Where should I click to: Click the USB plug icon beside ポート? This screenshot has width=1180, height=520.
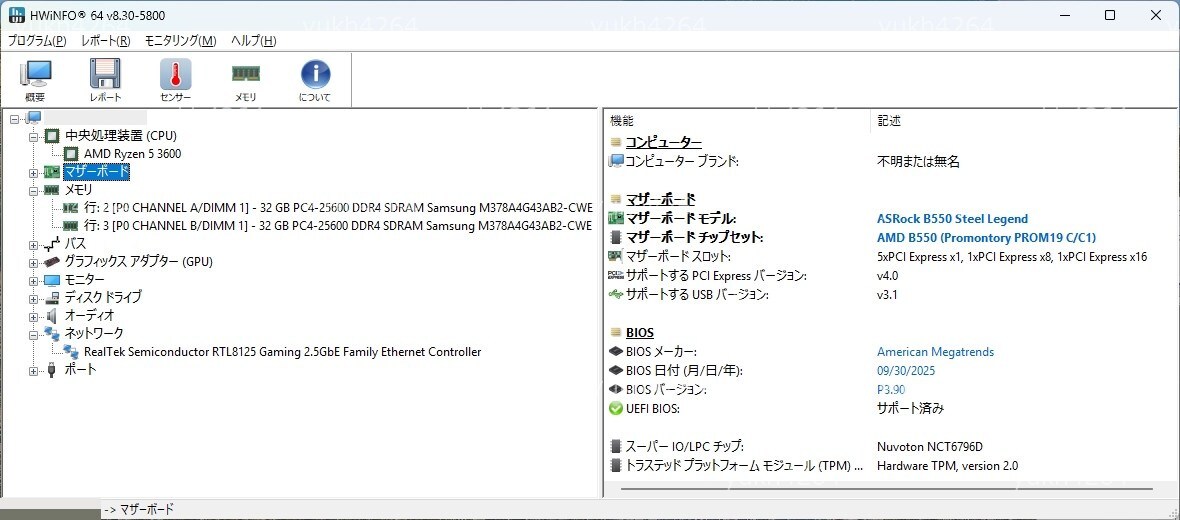[x=52, y=369]
